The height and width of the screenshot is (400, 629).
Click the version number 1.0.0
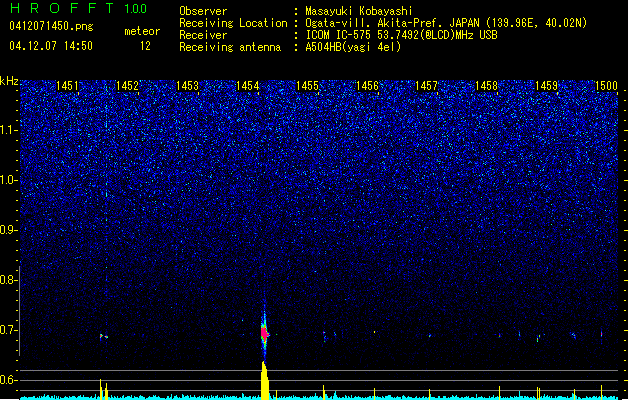click(136, 9)
